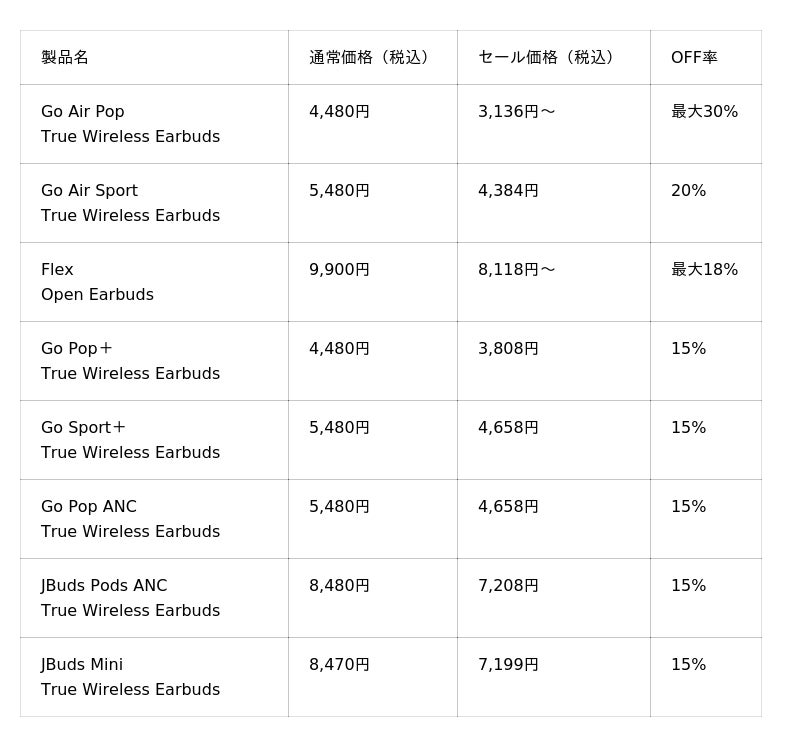Select the 8,470円 regular price cell
The width and height of the screenshot is (800, 747).
[x=339, y=665]
